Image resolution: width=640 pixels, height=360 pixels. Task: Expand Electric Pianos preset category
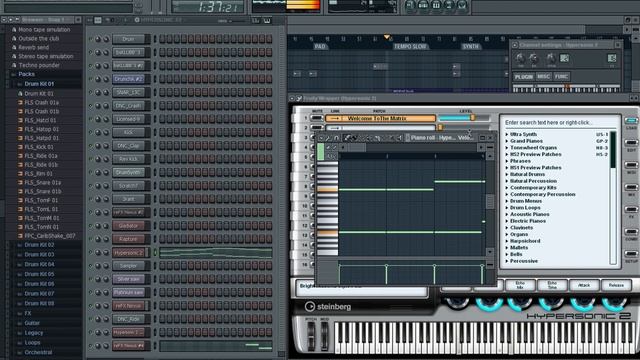tap(507, 221)
